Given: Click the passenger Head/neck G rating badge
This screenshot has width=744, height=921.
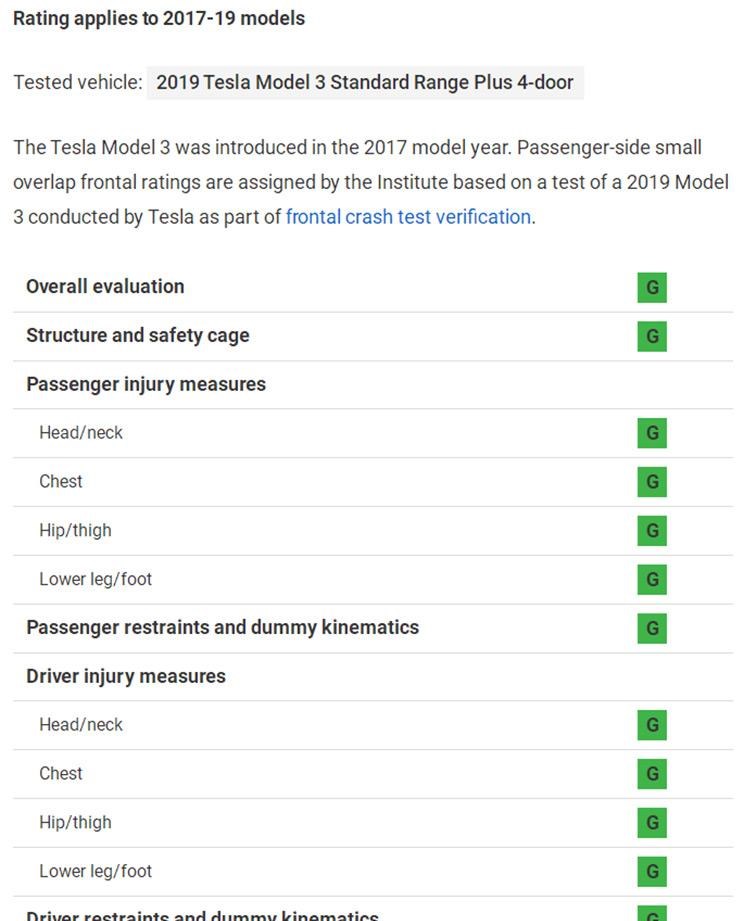Looking at the screenshot, I should (x=652, y=433).
